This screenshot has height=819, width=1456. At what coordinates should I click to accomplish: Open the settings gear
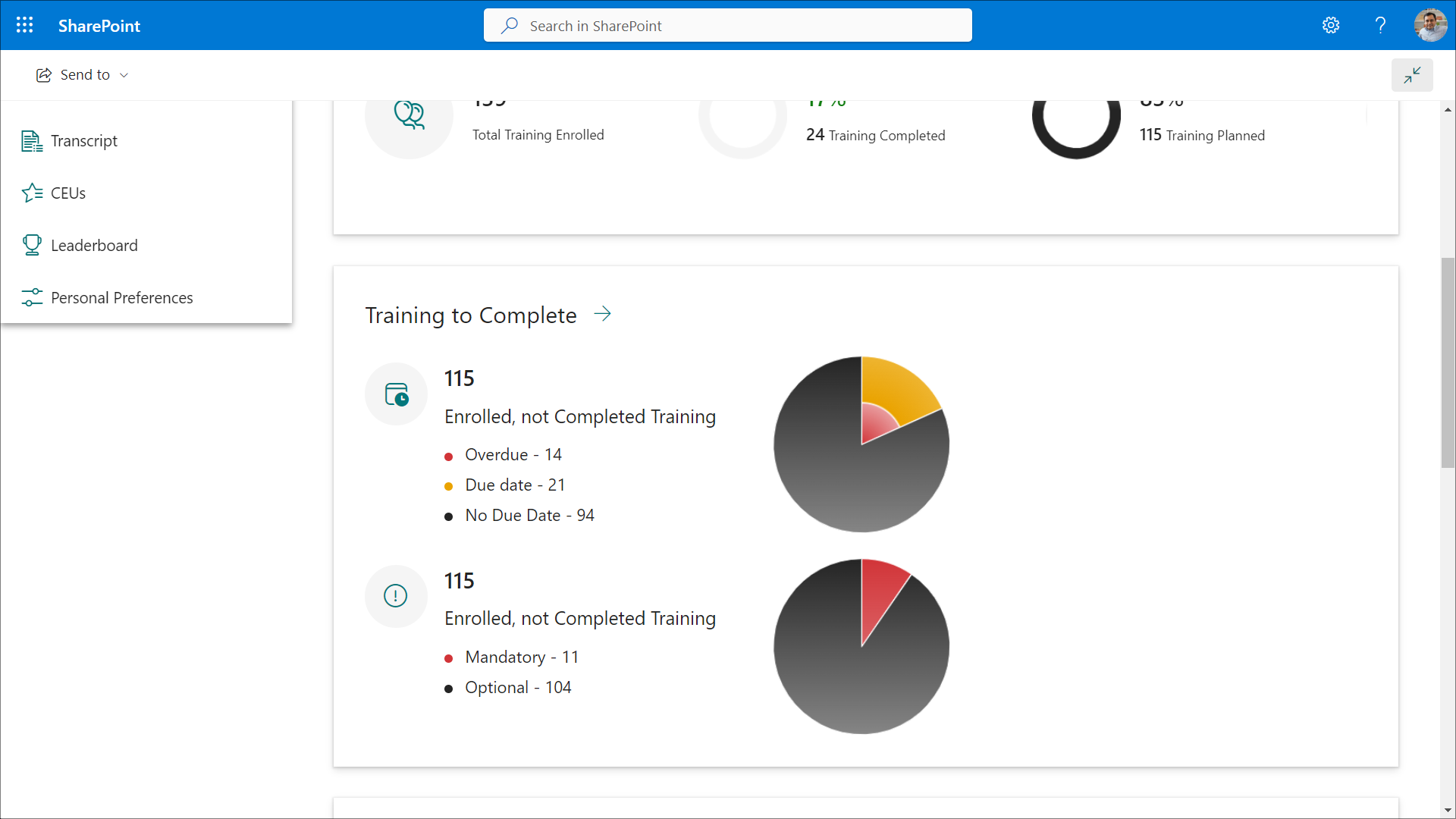click(1331, 25)
